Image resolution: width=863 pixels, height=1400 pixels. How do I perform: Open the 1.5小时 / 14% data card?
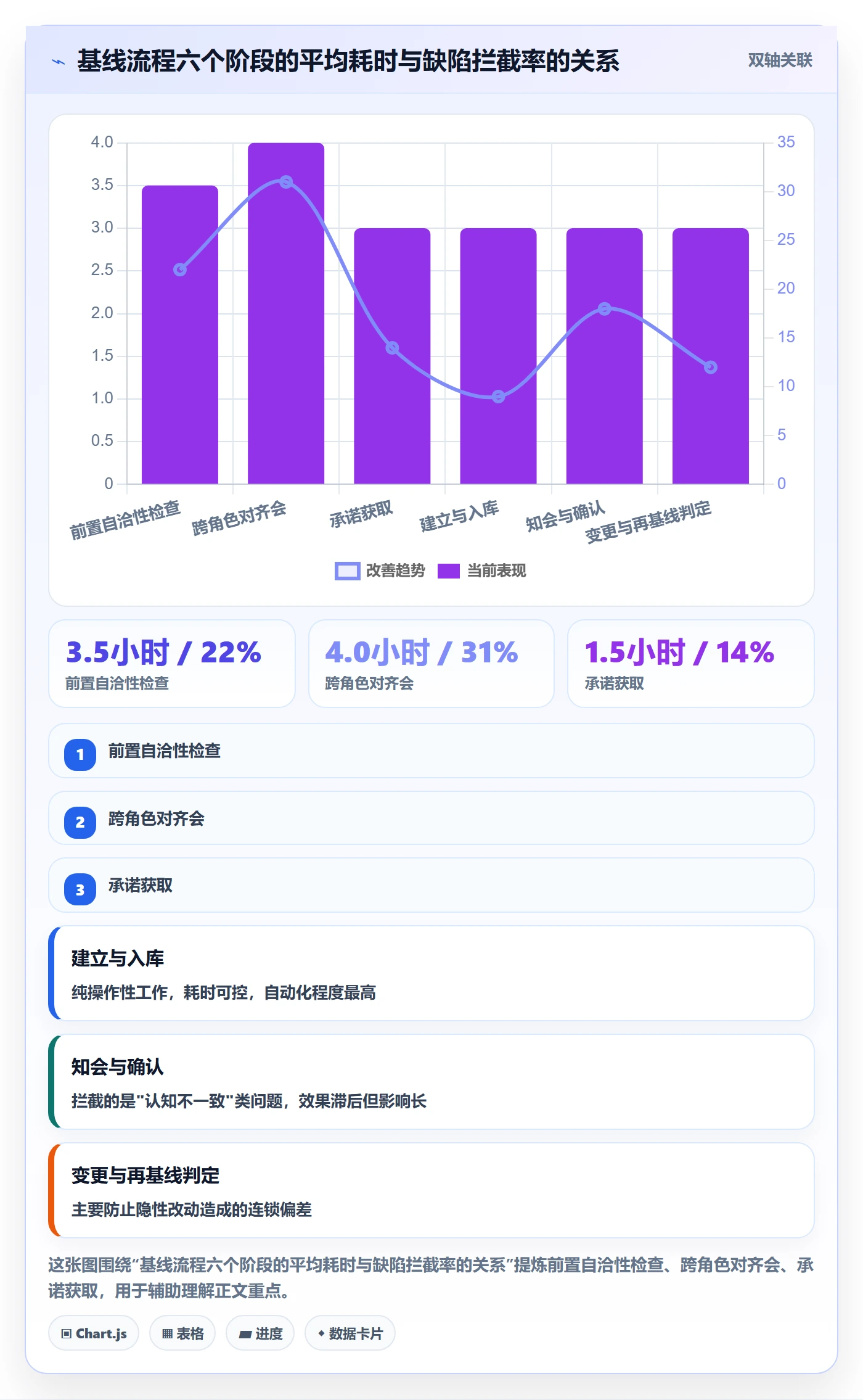pos(691,664)
